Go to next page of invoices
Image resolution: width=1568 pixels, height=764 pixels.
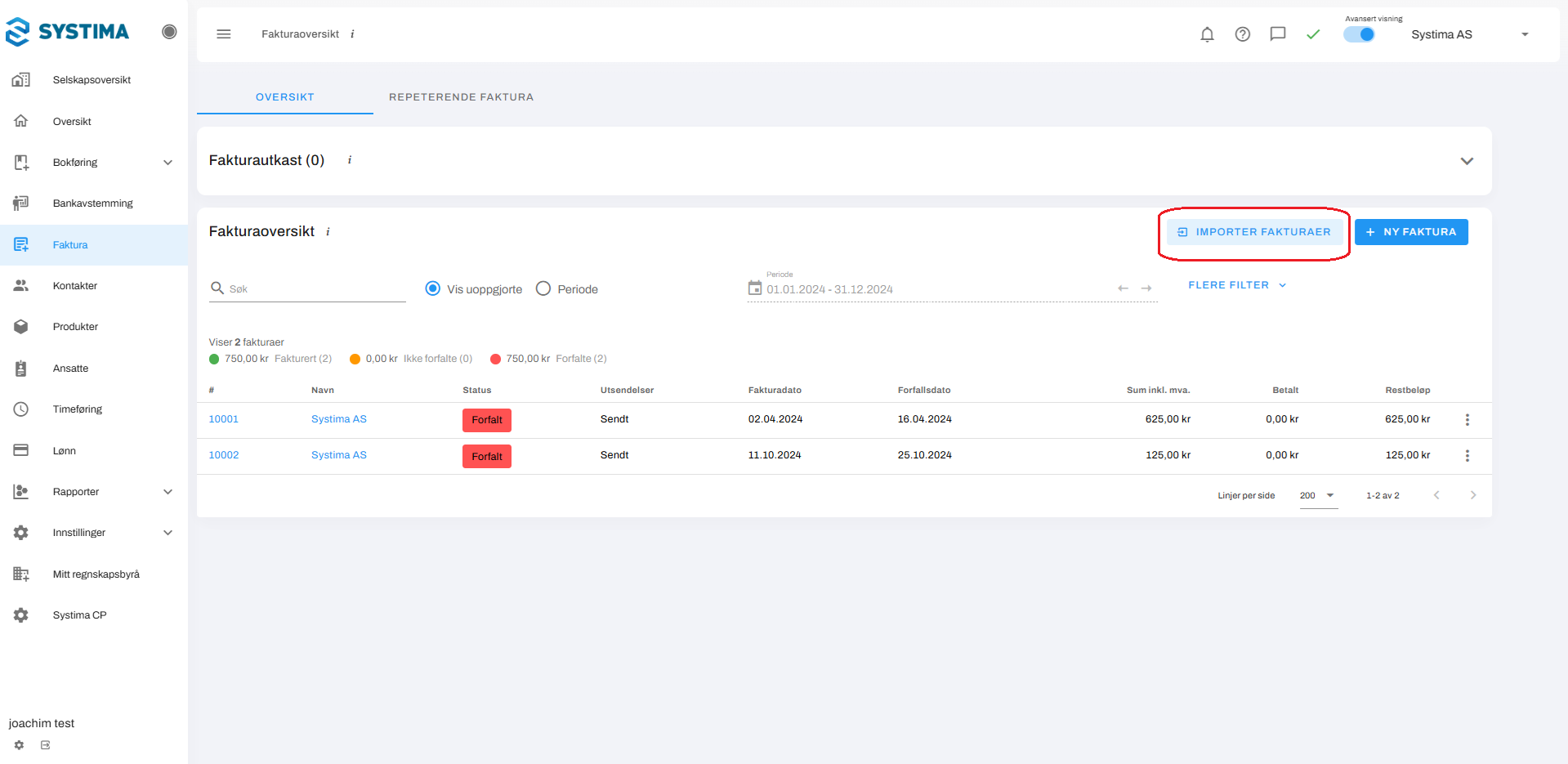(1473, 495)
